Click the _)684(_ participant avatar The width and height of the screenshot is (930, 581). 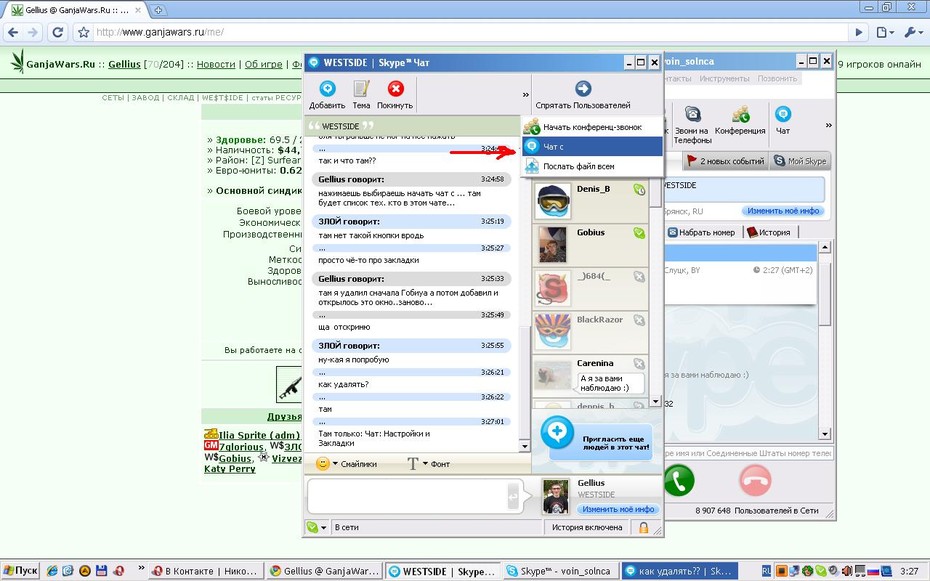(553, 288)
